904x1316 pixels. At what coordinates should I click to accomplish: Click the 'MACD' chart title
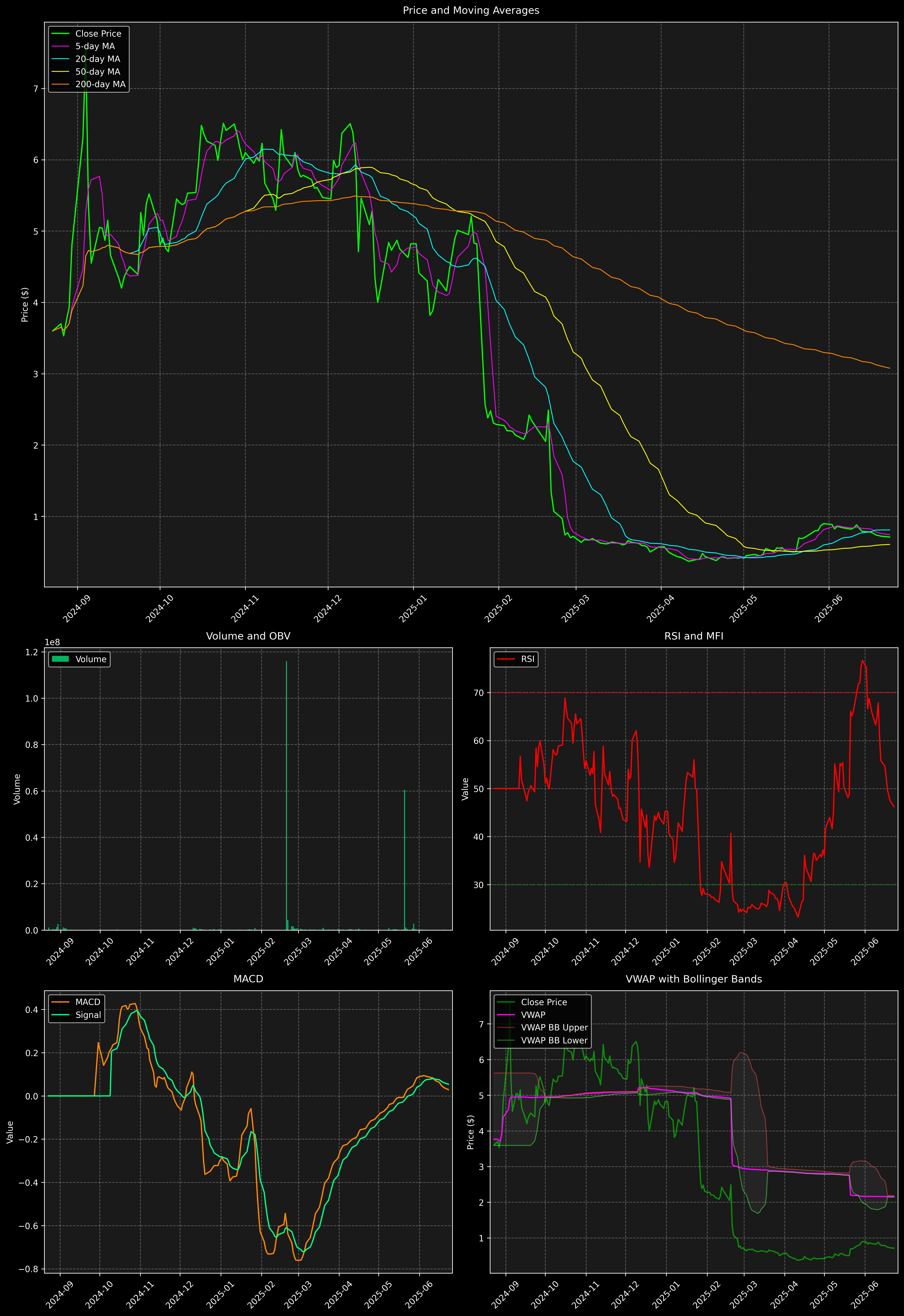(248, 979)
